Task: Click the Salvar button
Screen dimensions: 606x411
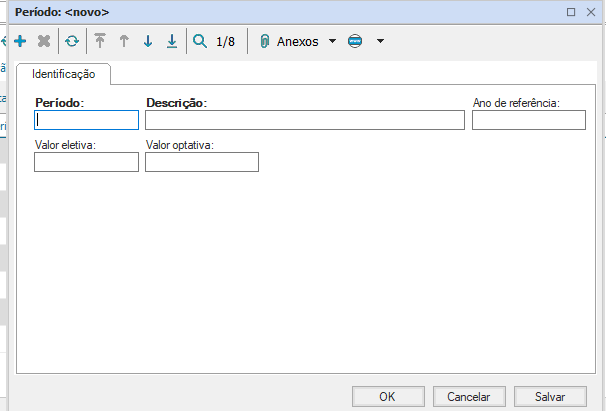Action: point(550,397)
